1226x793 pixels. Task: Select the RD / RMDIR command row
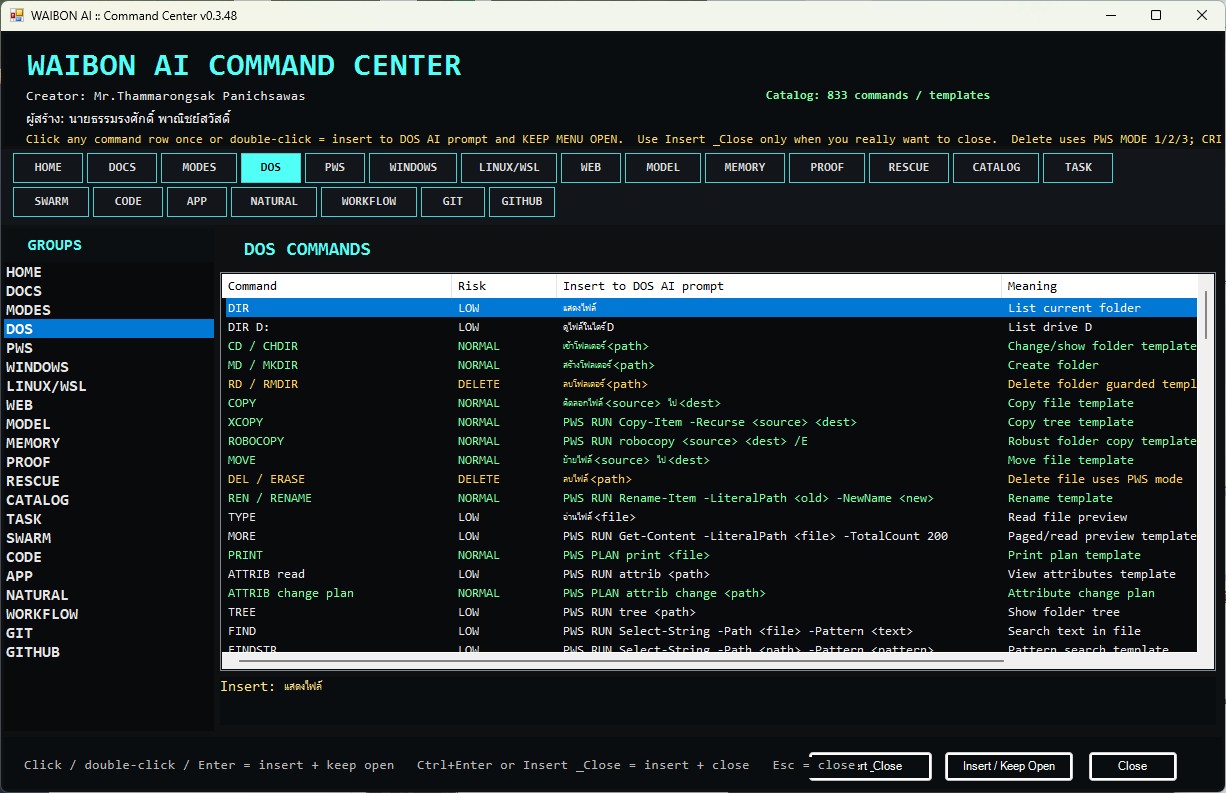coord(710,384)
